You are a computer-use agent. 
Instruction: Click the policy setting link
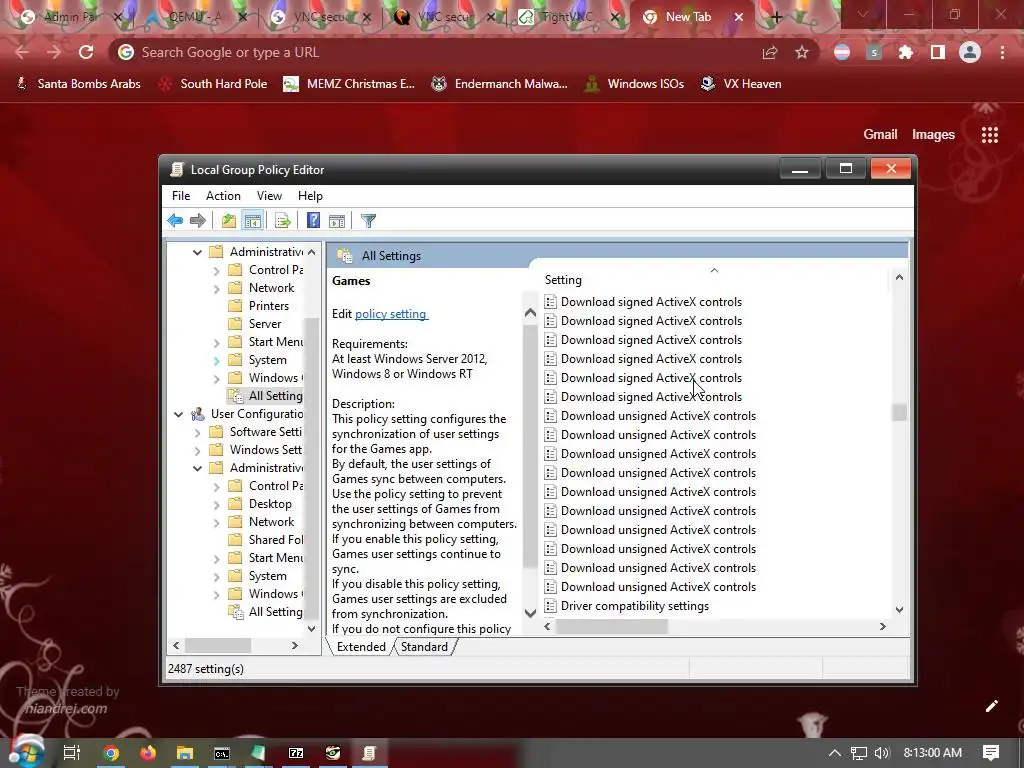[391, 314]
